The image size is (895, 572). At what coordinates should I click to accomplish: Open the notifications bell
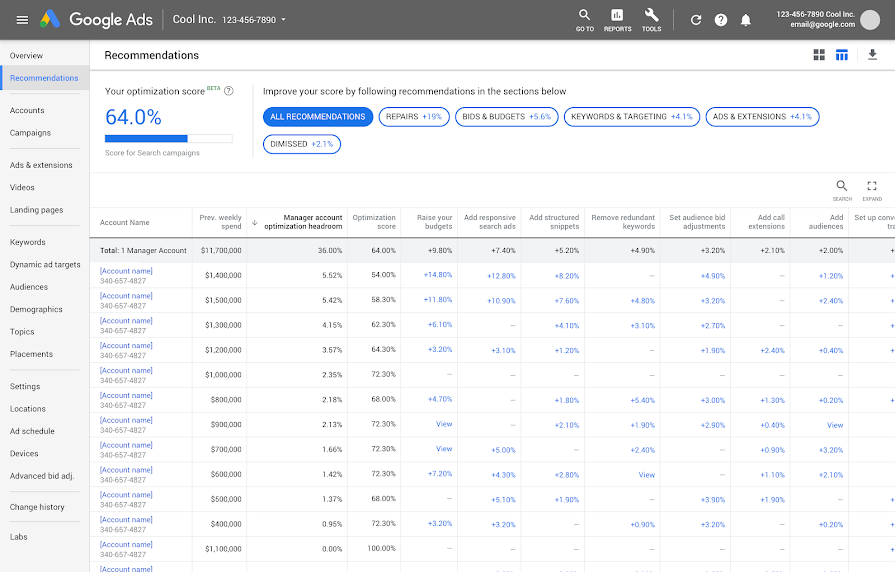point(745,20)
